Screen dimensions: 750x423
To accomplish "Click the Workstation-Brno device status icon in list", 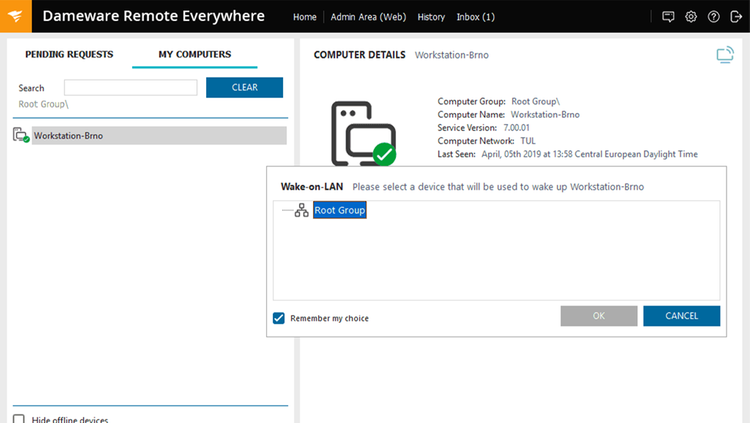I will click(x=21, y=135).
